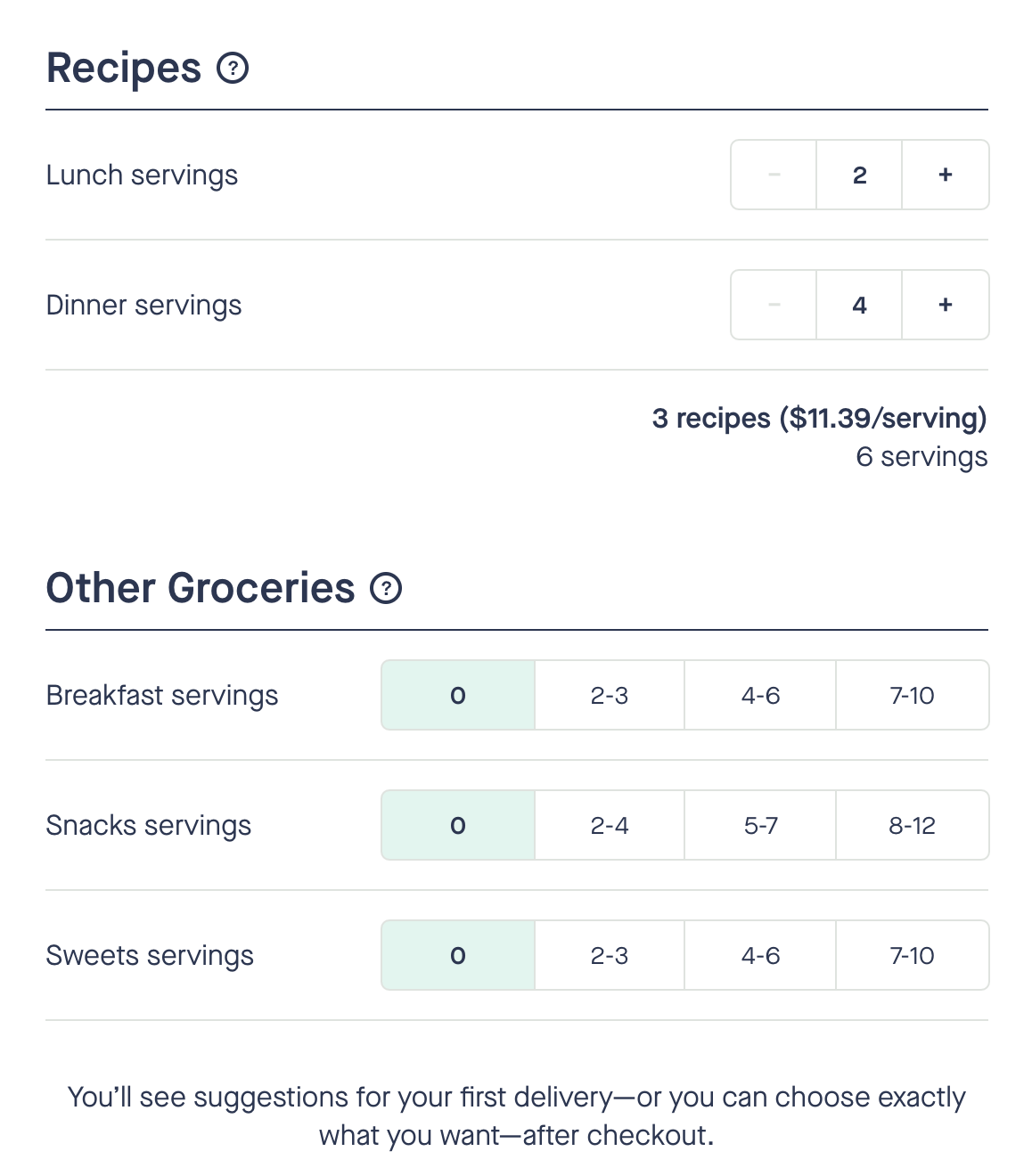Viewport: 1032px width, 1176px height.
Task: Select 5-7 Snacks servings option
Action: coord(760,826)
